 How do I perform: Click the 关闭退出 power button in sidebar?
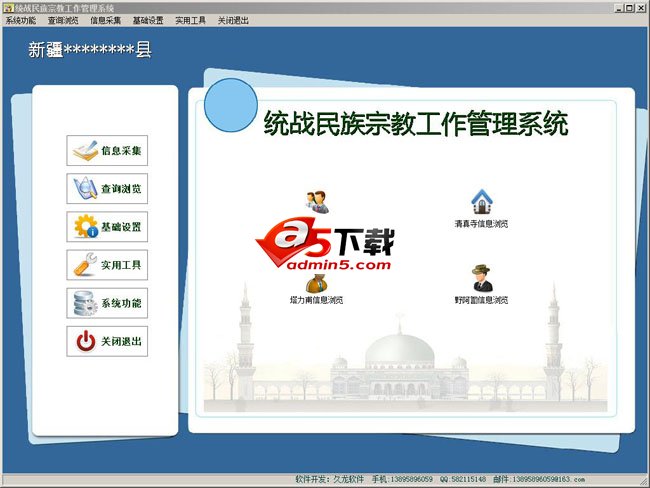pos(107,341)
